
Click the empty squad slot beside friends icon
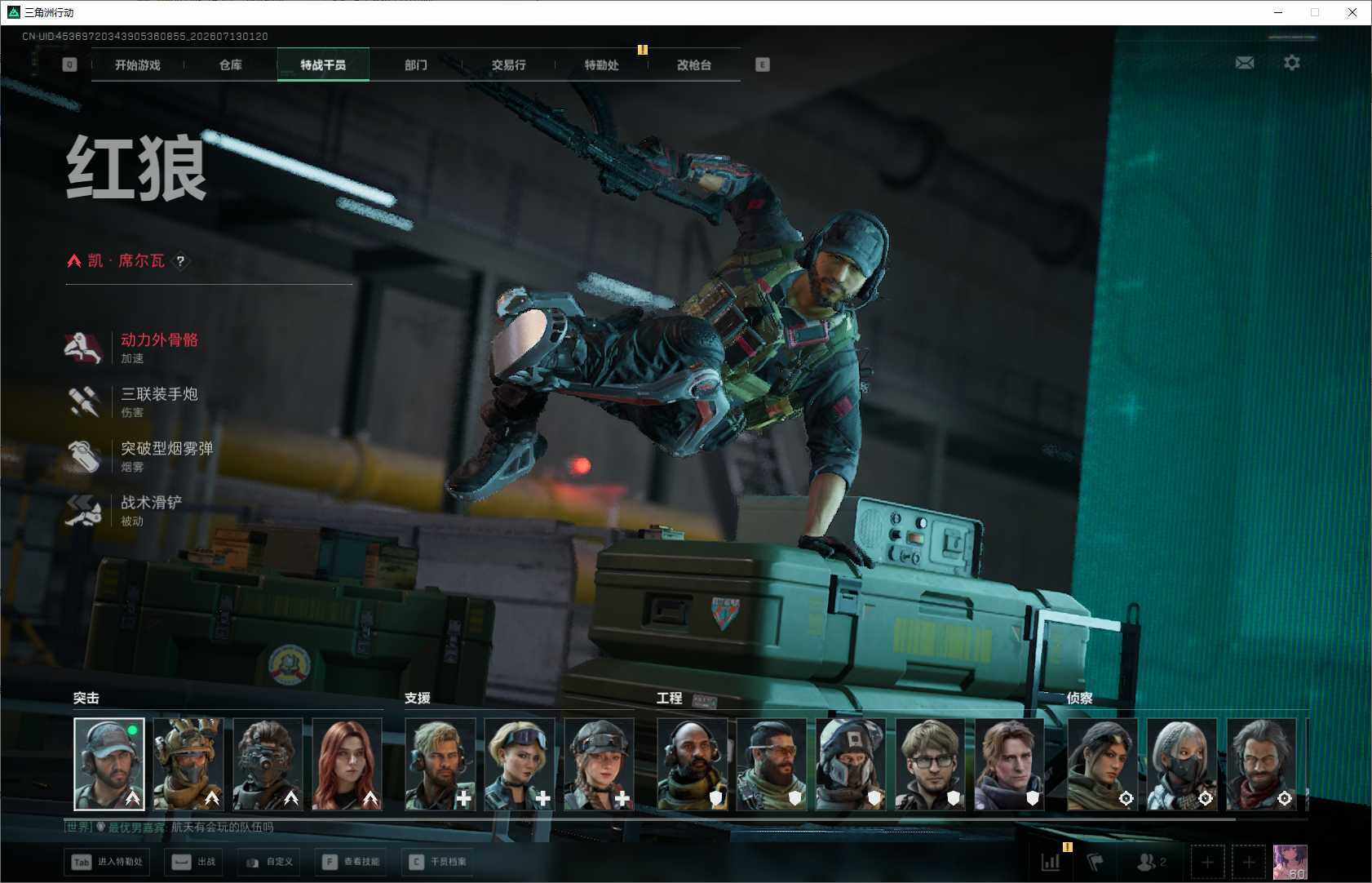pyautogui.click(x=1207, y=862)
